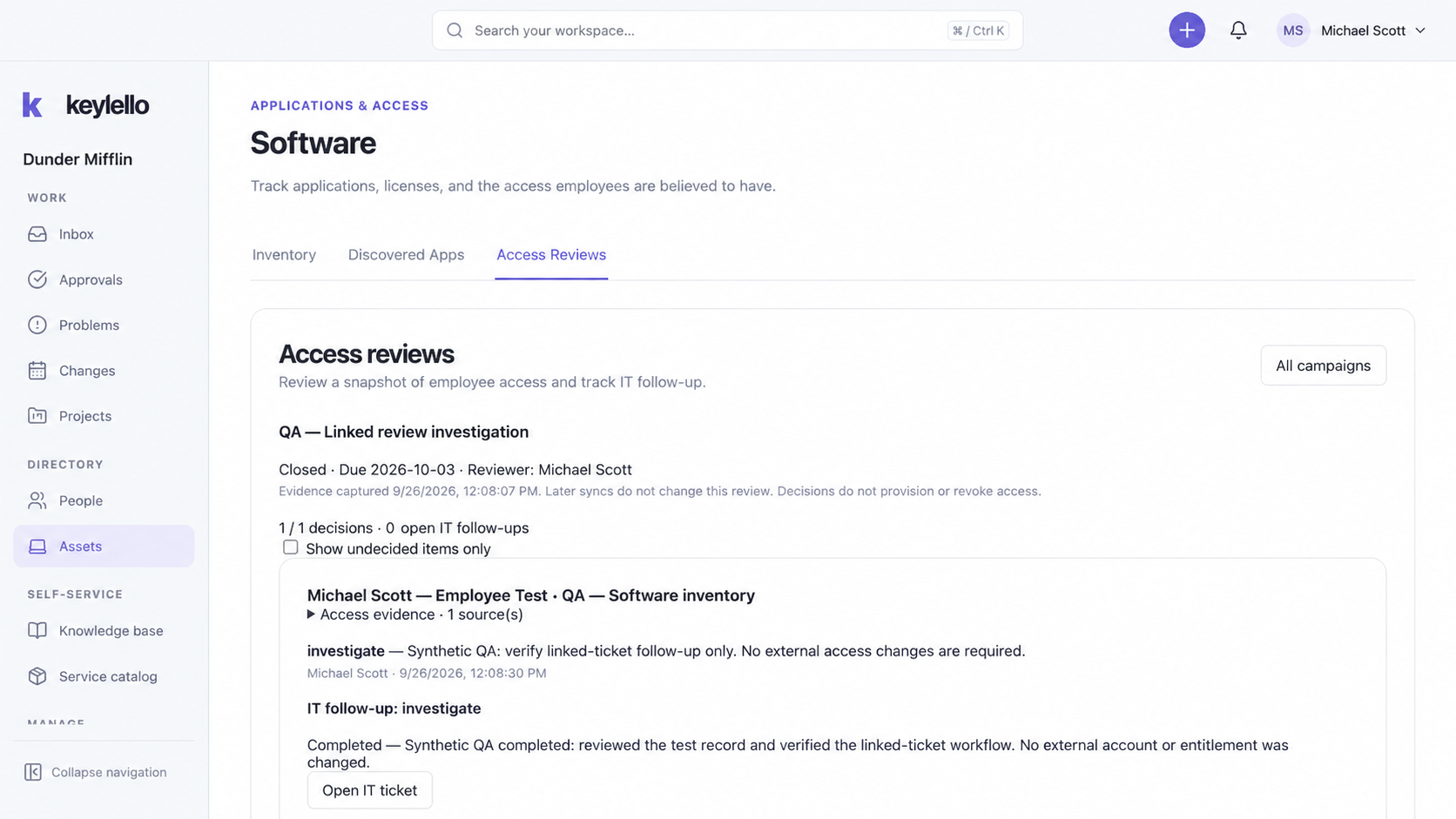Click the Inbox tray icon

pyautogui.click(x=37, y=234)
